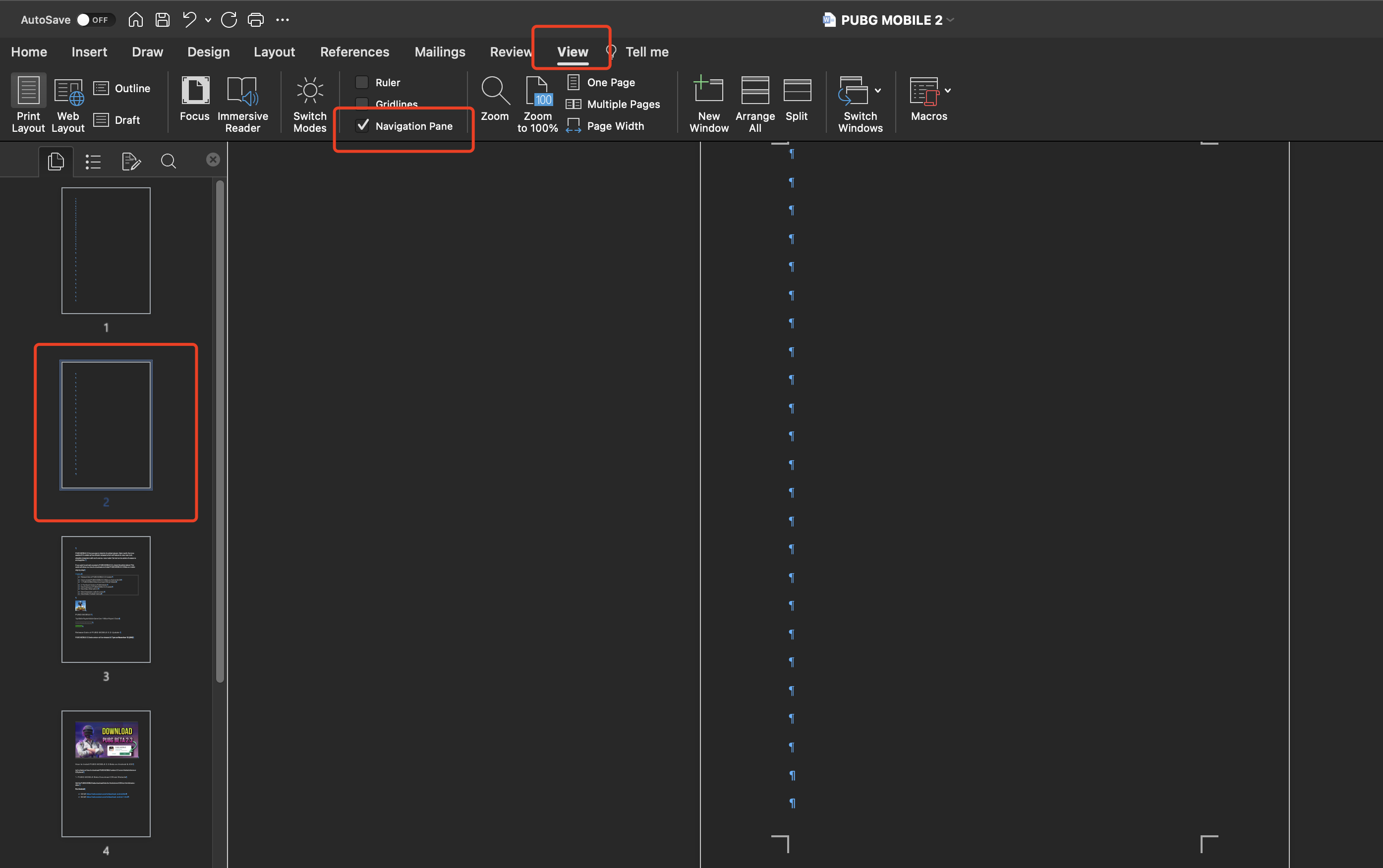Image resolution: width=1383 pixels, height=868 pixels.
Task: Open the Switch Modes dropdown
Action: click(308, 104)
